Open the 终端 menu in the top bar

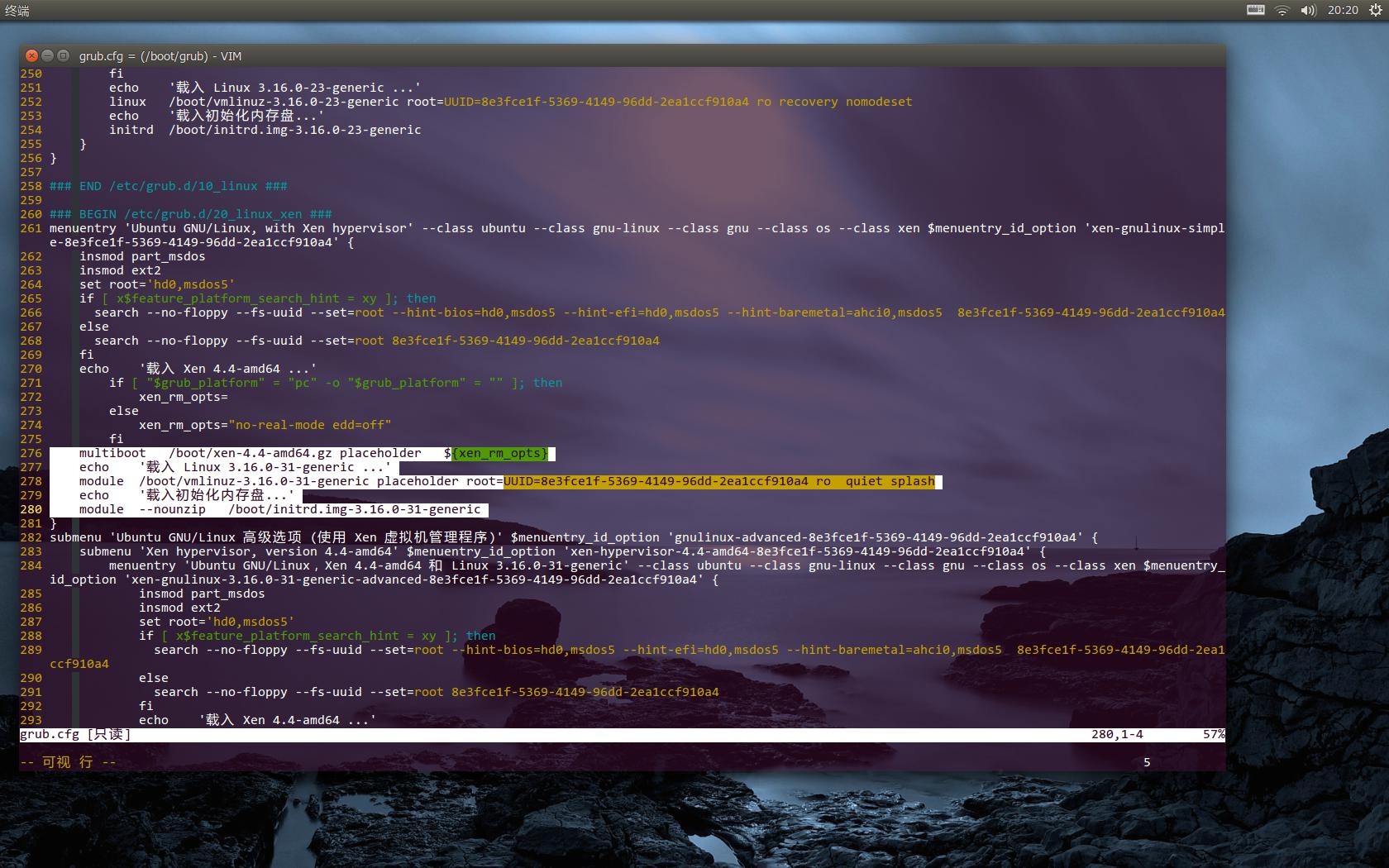coord(18,11)
